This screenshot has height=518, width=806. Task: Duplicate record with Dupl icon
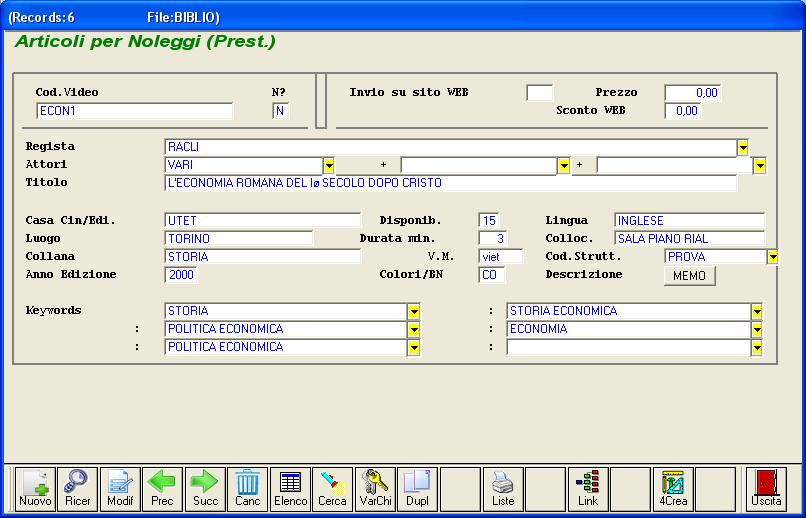click(x=417, y=490)
